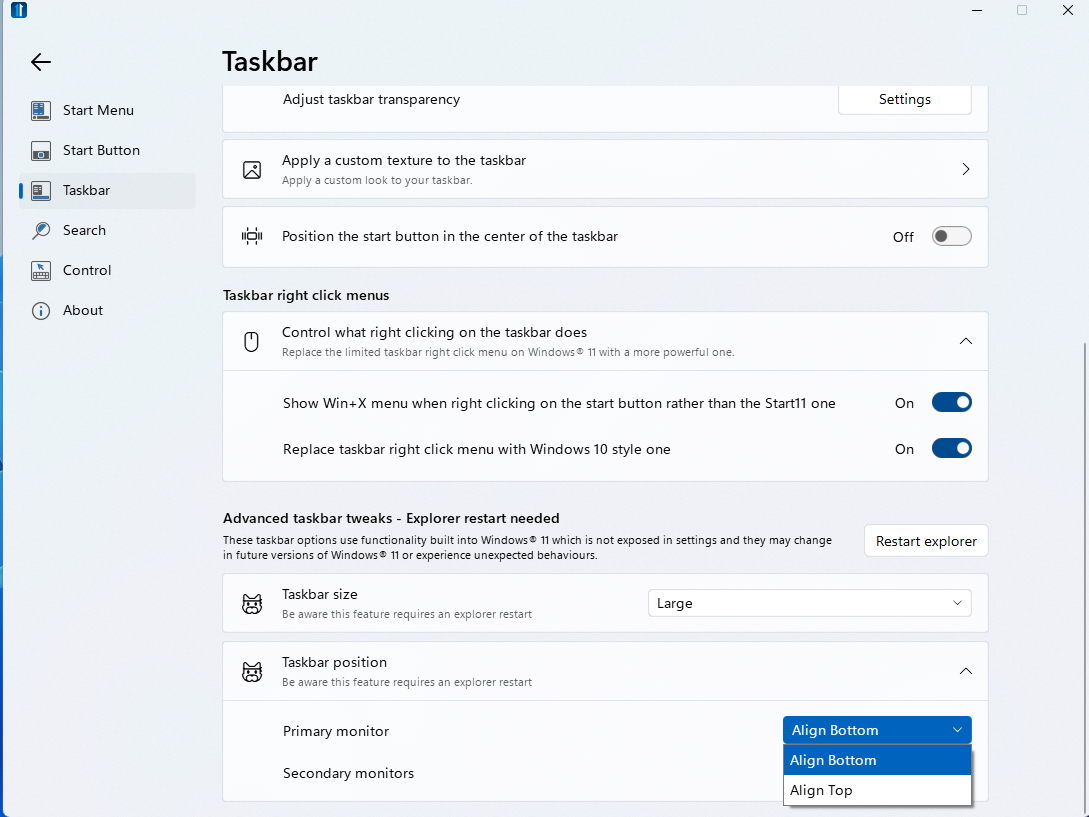This screenshot has width=1089, height=817.
Task: Go back using the arrow icon
Action: [41, 62]
